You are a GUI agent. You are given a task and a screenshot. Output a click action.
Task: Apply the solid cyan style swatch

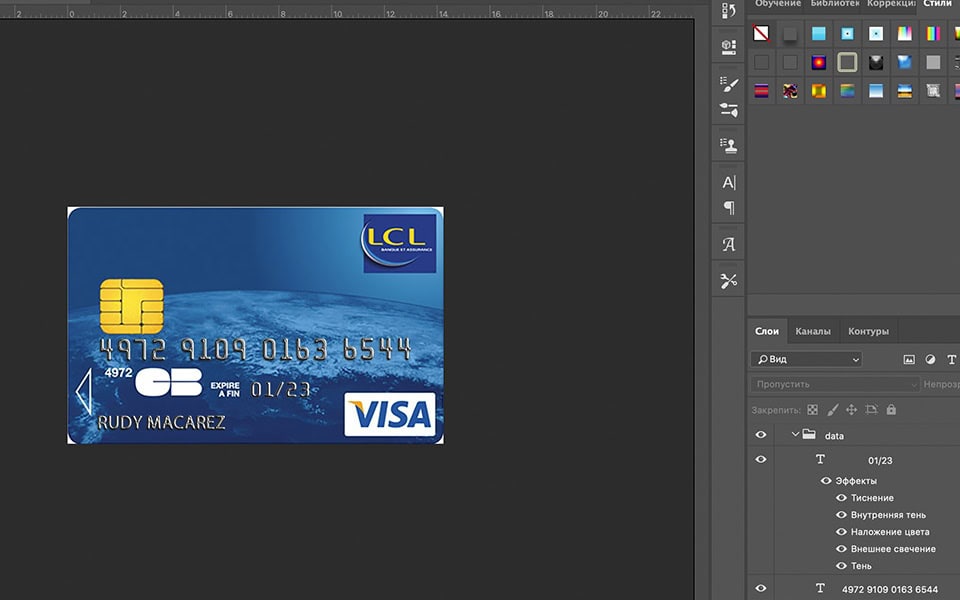tap(819, 33)
